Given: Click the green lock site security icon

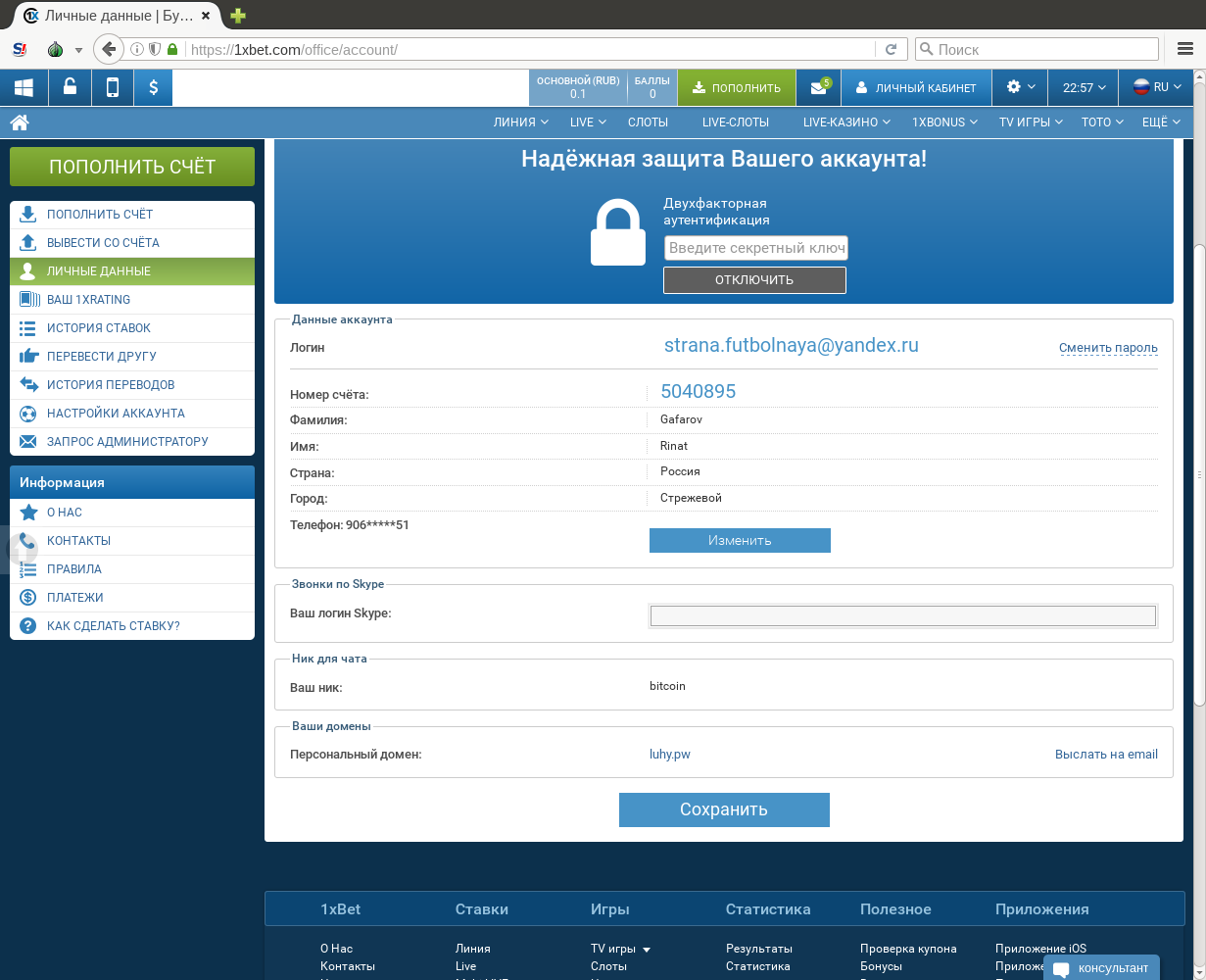Looking at the screenshot, I should pyautogui.click(x=172, y=49).
